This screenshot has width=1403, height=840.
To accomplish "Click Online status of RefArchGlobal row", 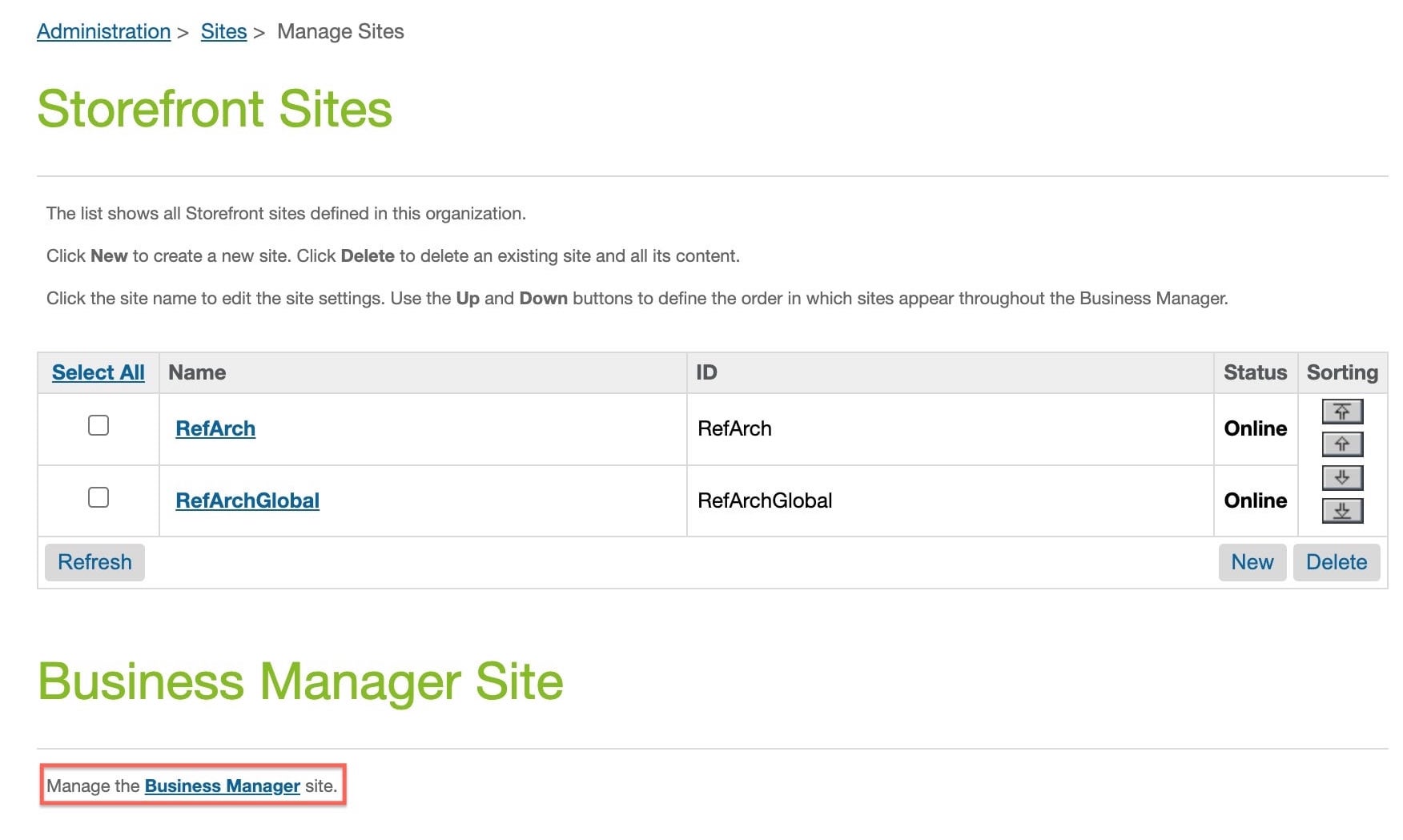I will 1255,500.
